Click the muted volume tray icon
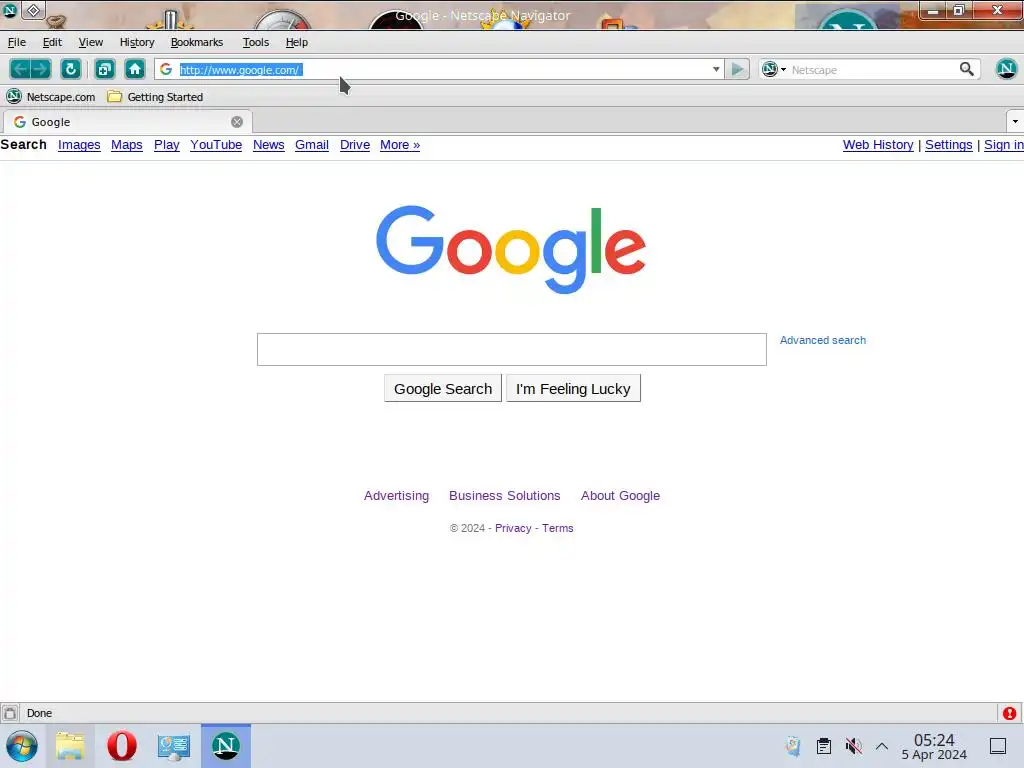 [x=853, y=746]
